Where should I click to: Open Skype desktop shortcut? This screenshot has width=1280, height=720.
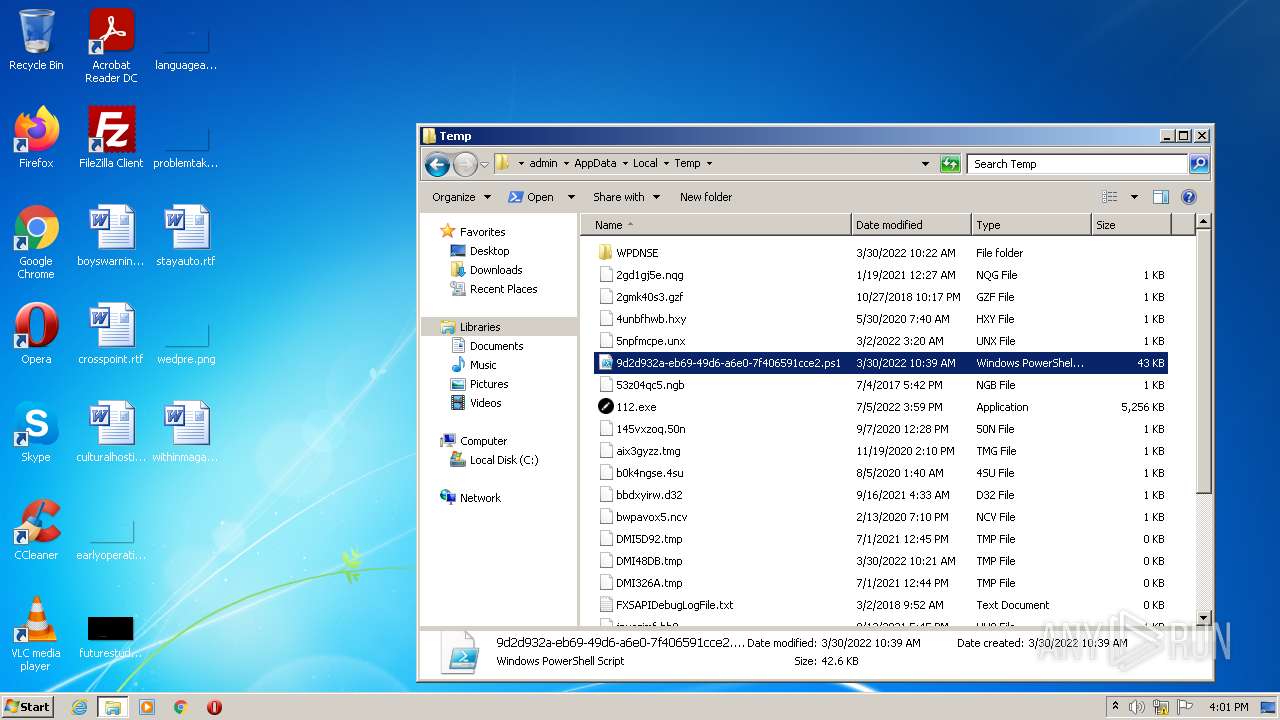click(x=36, y=432)
